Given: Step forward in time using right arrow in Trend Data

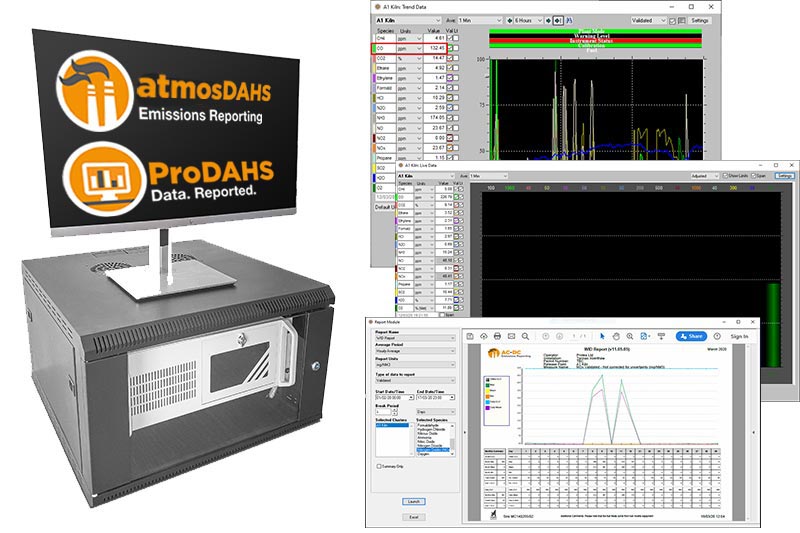Looking at the screenshot, I should (548, 21).
